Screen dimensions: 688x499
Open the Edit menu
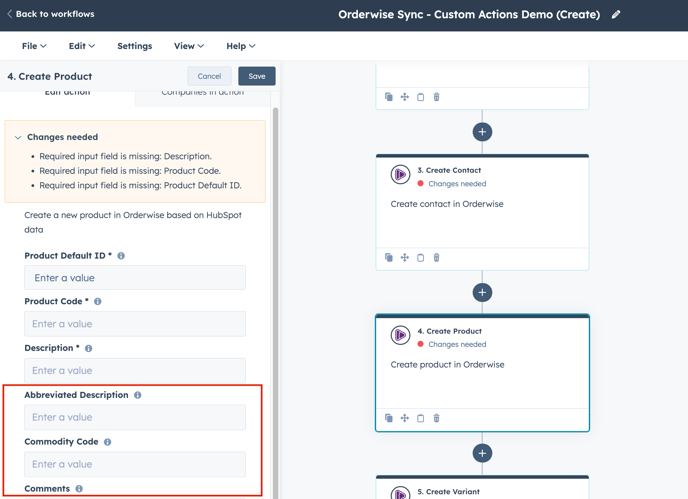click(82, 46)
